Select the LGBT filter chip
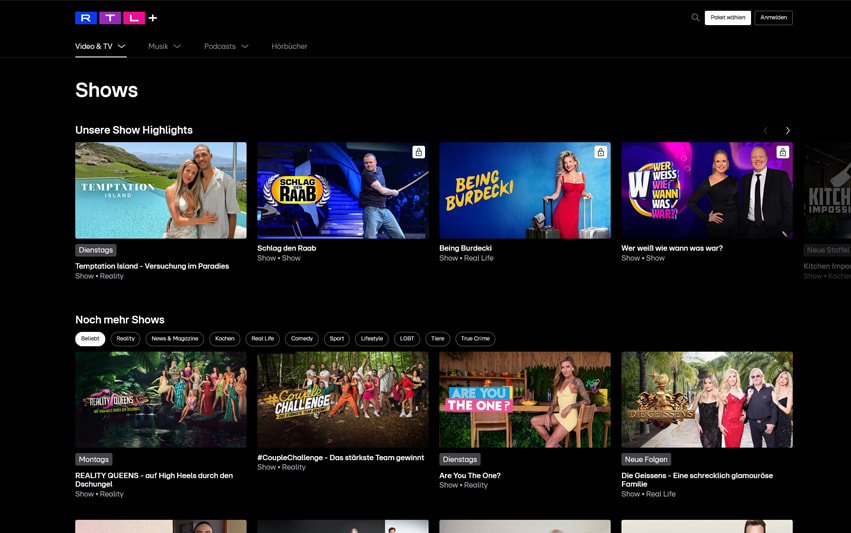The image size is (851, 533). 407,339
